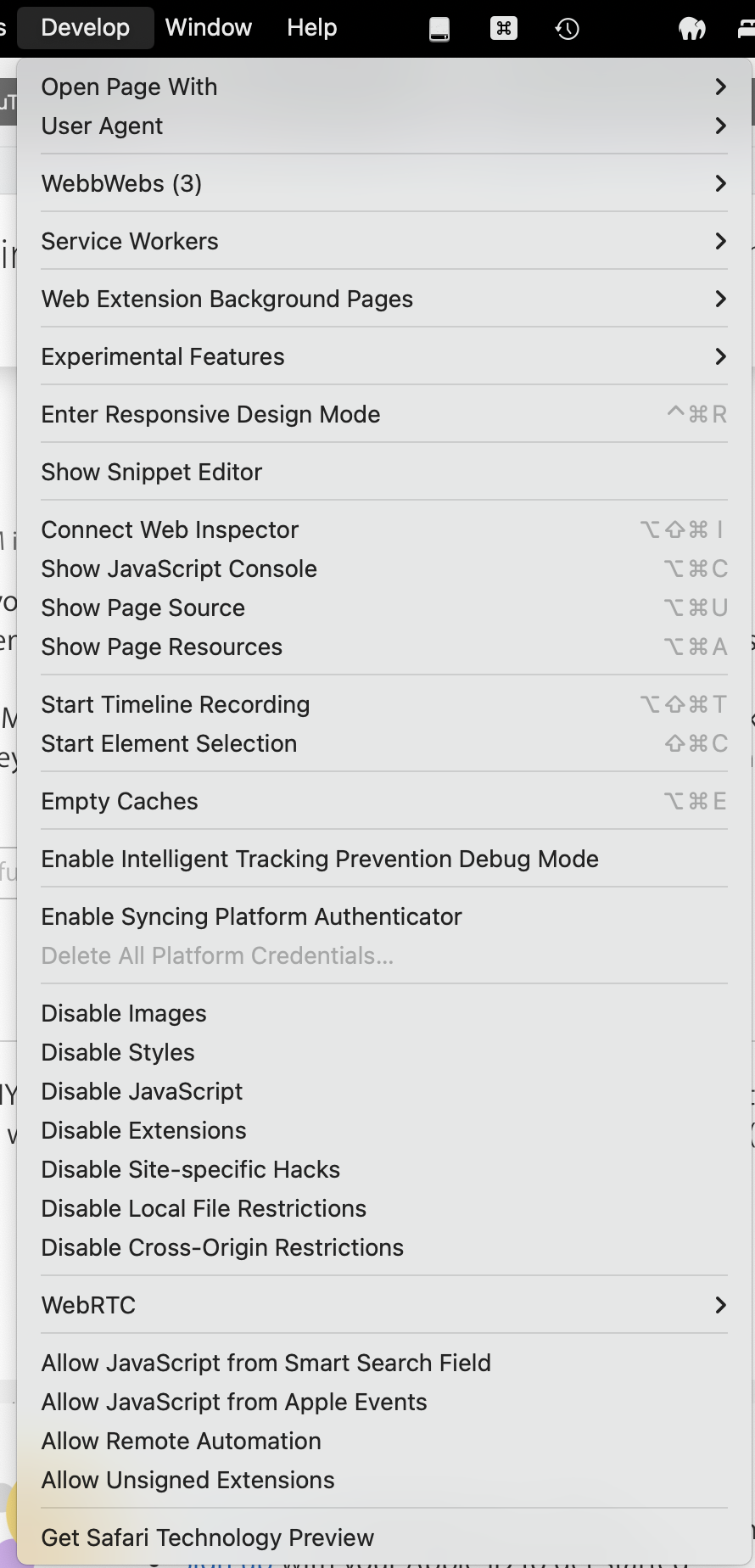Select Show Page Source
Viewport: 755px width, 1568px height.
[x=143, y=608]
